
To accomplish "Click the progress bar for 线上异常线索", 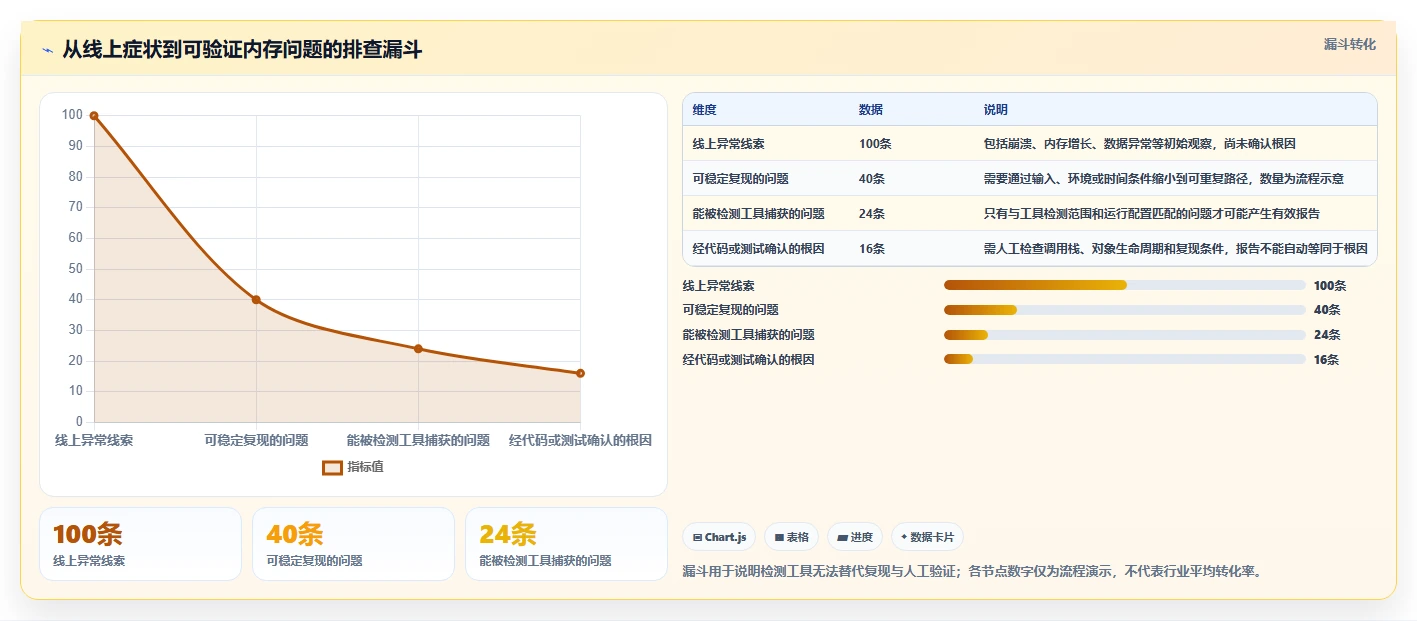I will coord(1124,285).
